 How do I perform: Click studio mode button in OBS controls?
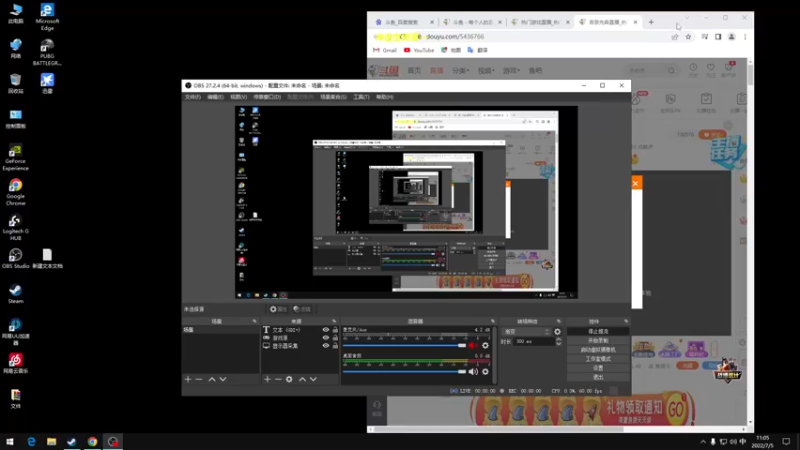[598, 359]
